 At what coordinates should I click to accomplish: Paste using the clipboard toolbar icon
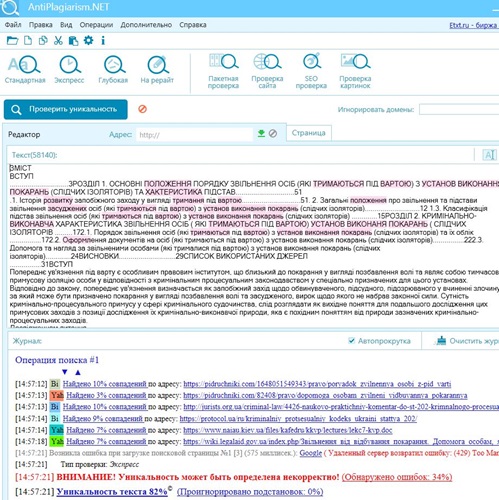click(73, 41)
